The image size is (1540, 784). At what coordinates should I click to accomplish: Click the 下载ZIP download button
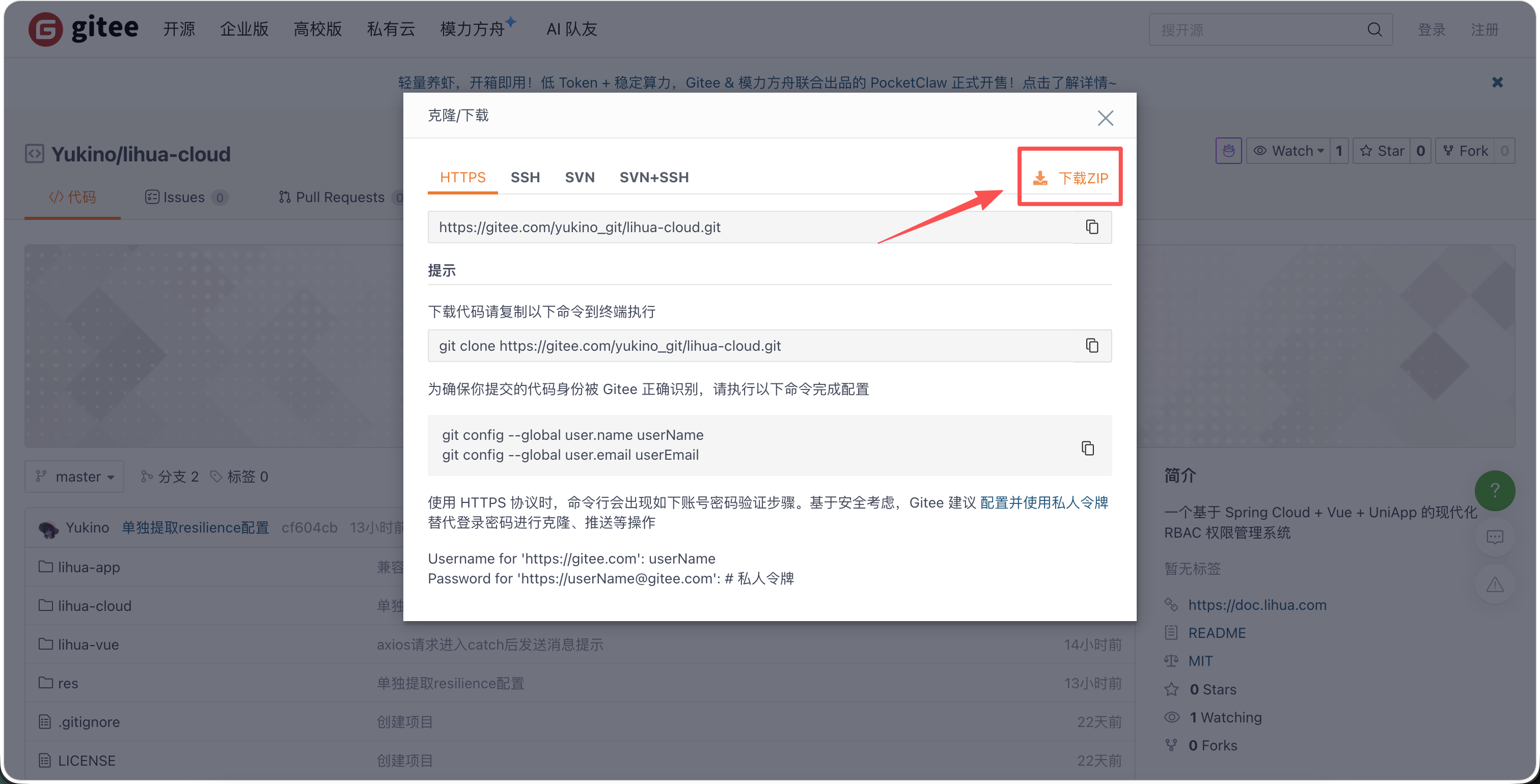coord(1070,178)
